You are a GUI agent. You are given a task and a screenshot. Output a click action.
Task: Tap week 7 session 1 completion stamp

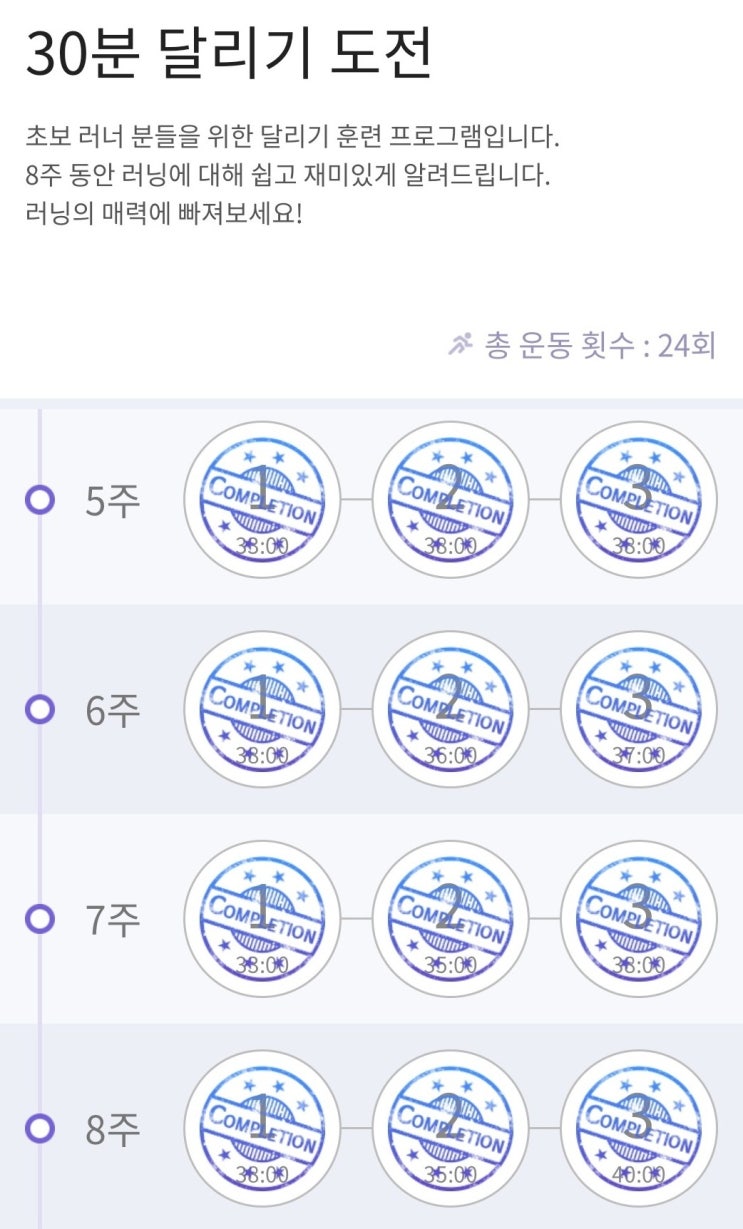pos(262,918)
